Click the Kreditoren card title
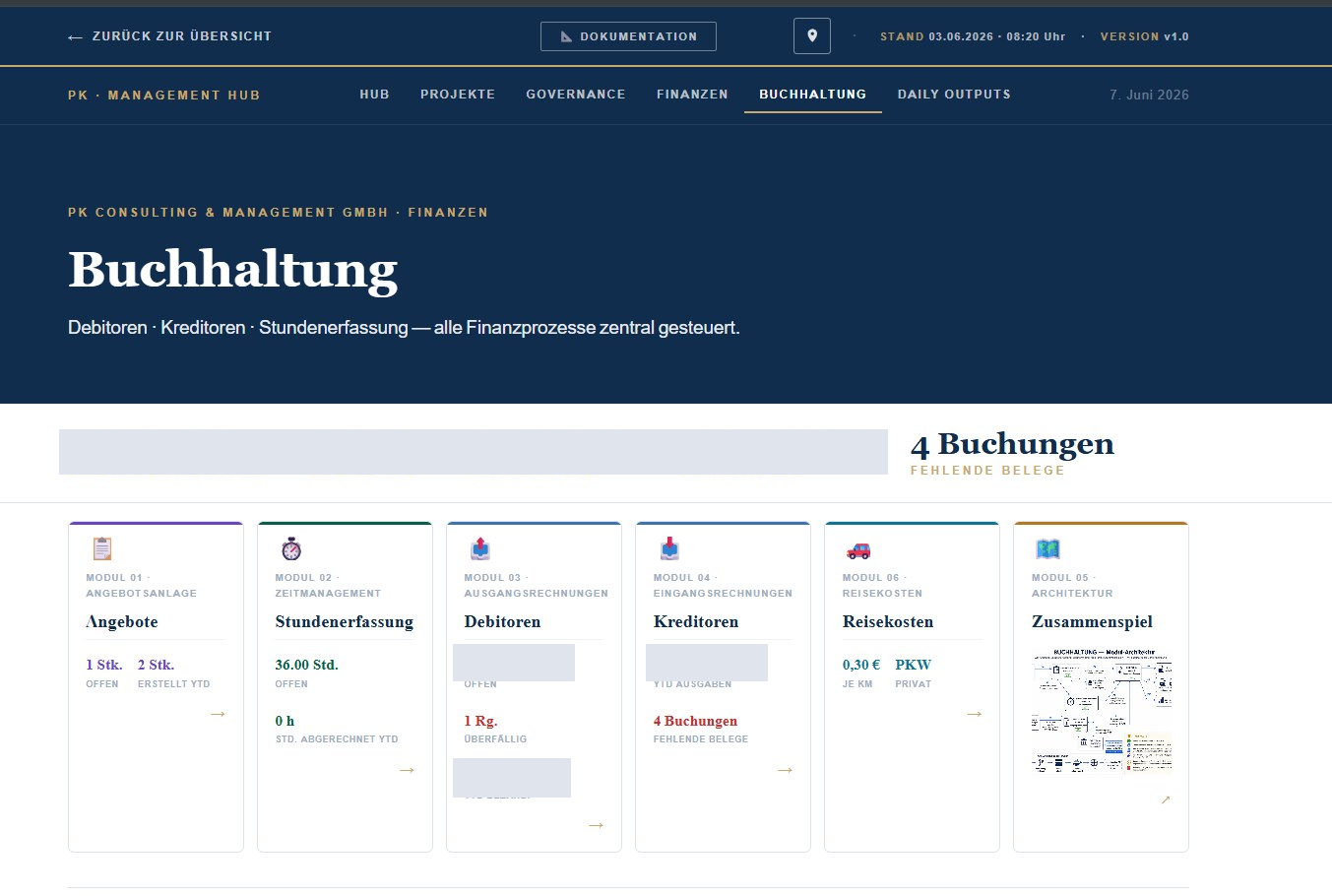The width and height of the screenshot is (1332, 896). tap(696, 621)
